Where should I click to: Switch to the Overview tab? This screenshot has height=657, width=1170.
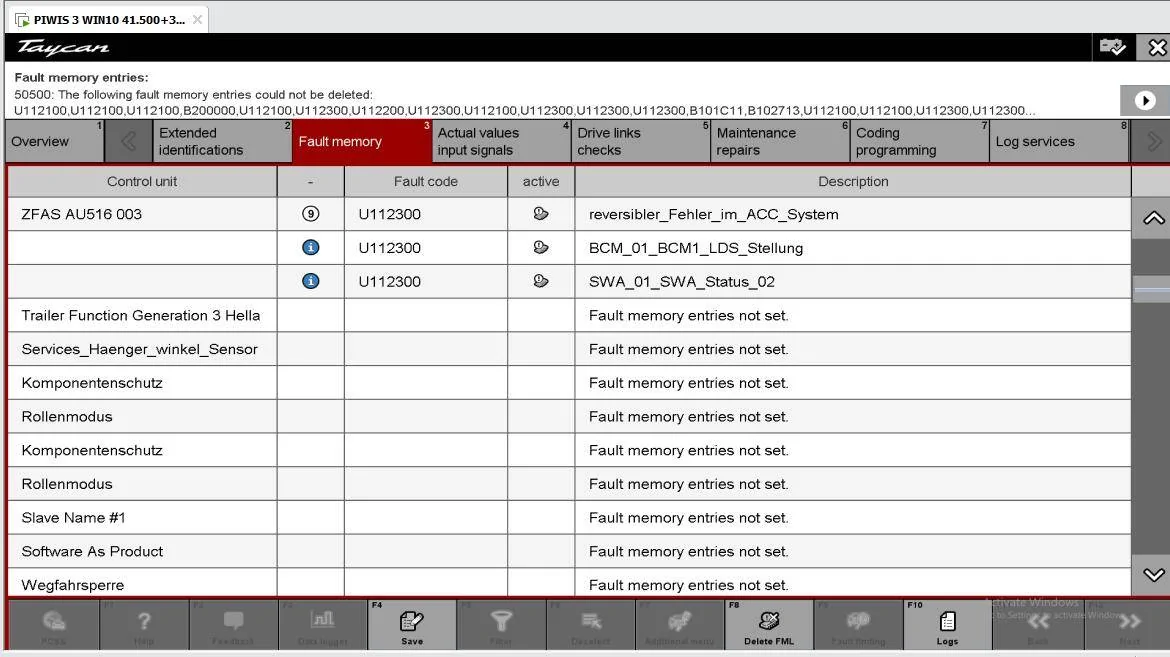(x=54, y=141)
